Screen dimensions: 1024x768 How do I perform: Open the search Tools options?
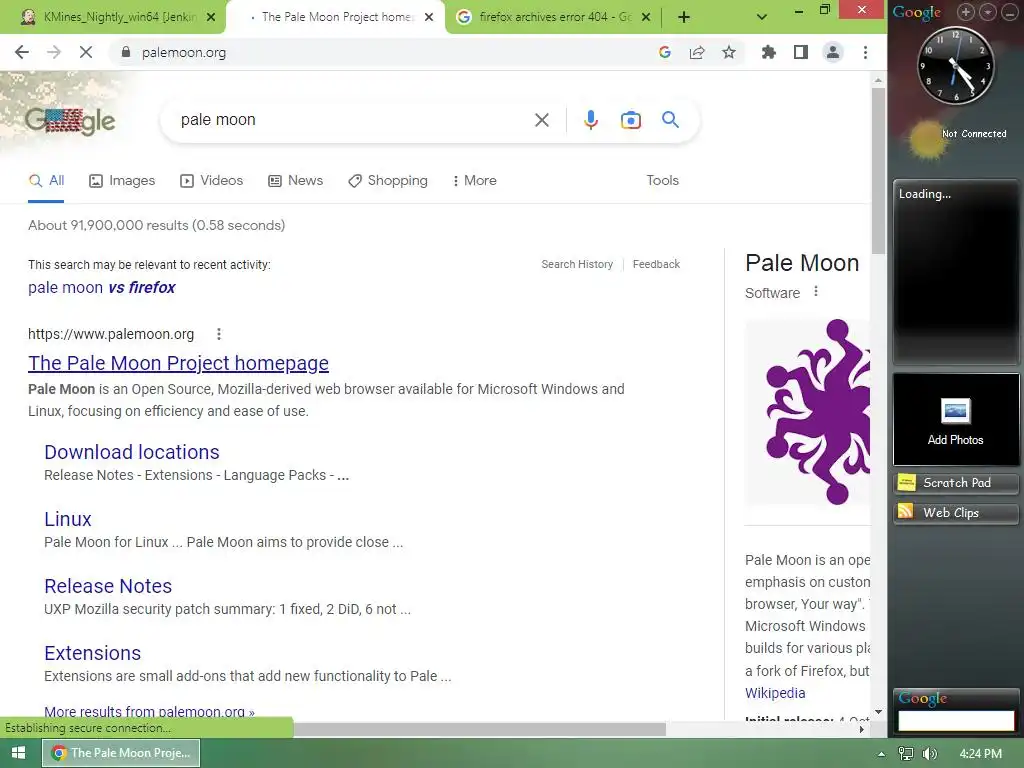click(662, 180)
